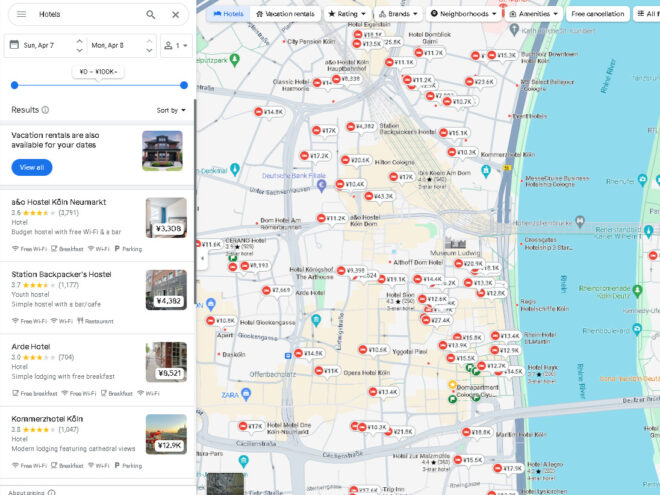This screenshot has width=660, height=495.
Task: Click the ¥10.4K hotel map pin
Action: [x=351, y=184]
